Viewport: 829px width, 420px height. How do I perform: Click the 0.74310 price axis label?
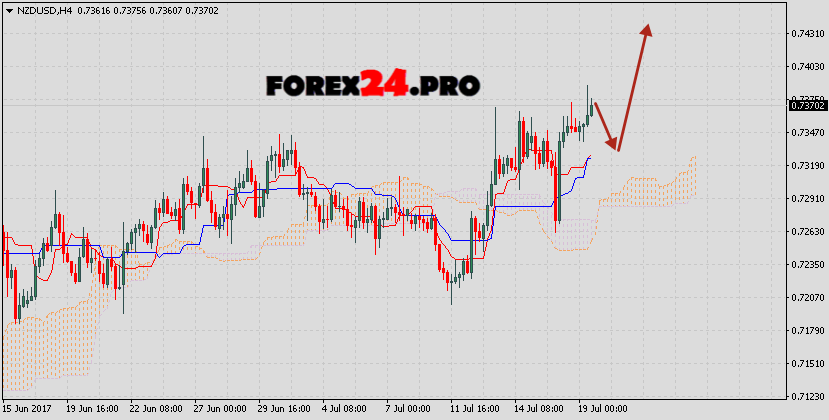807,33
